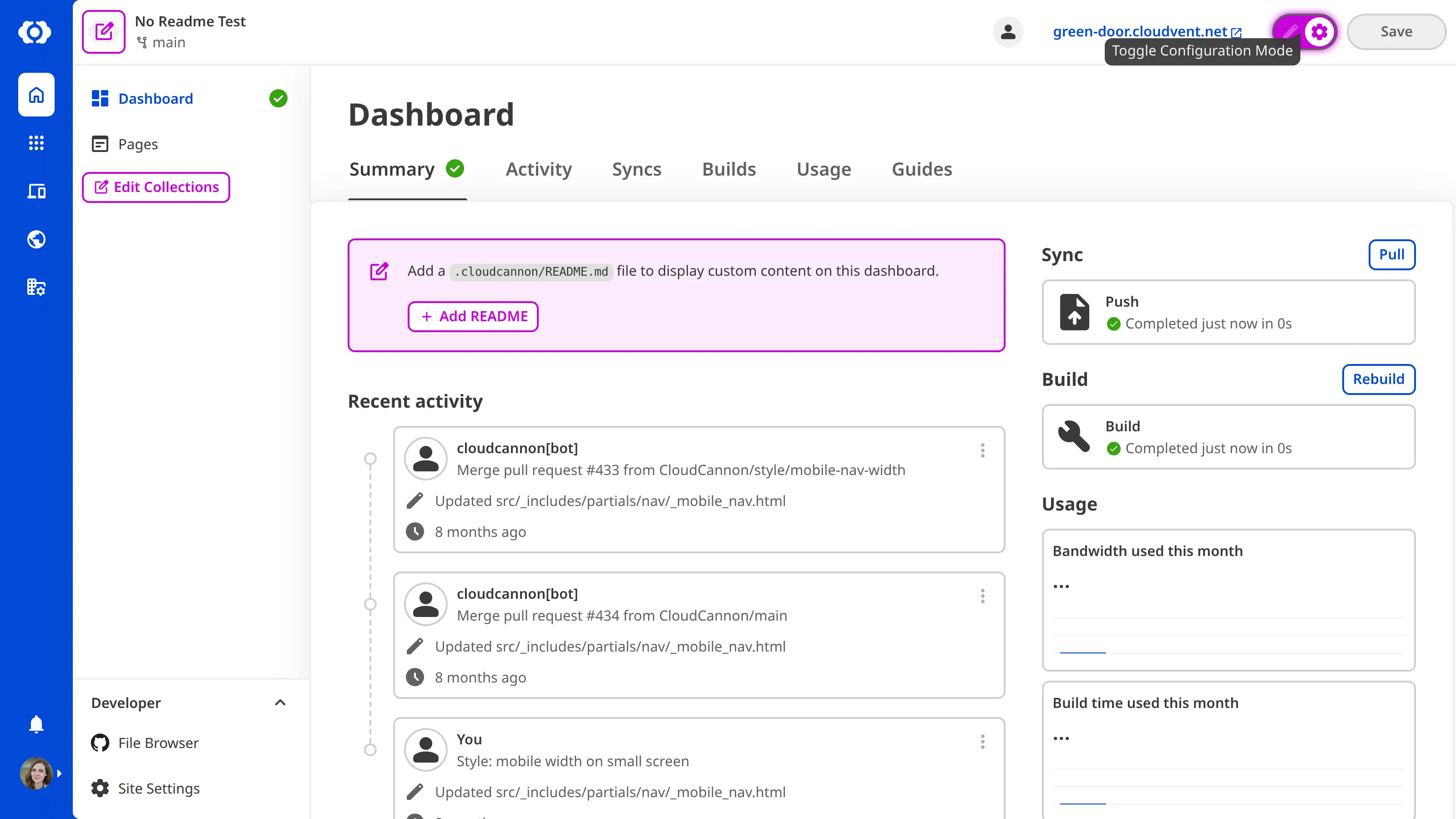The height and width of the screenshot is (819, 1456).
Task: Click the GitHub icon next to File Browser
Action: point(100,743)
